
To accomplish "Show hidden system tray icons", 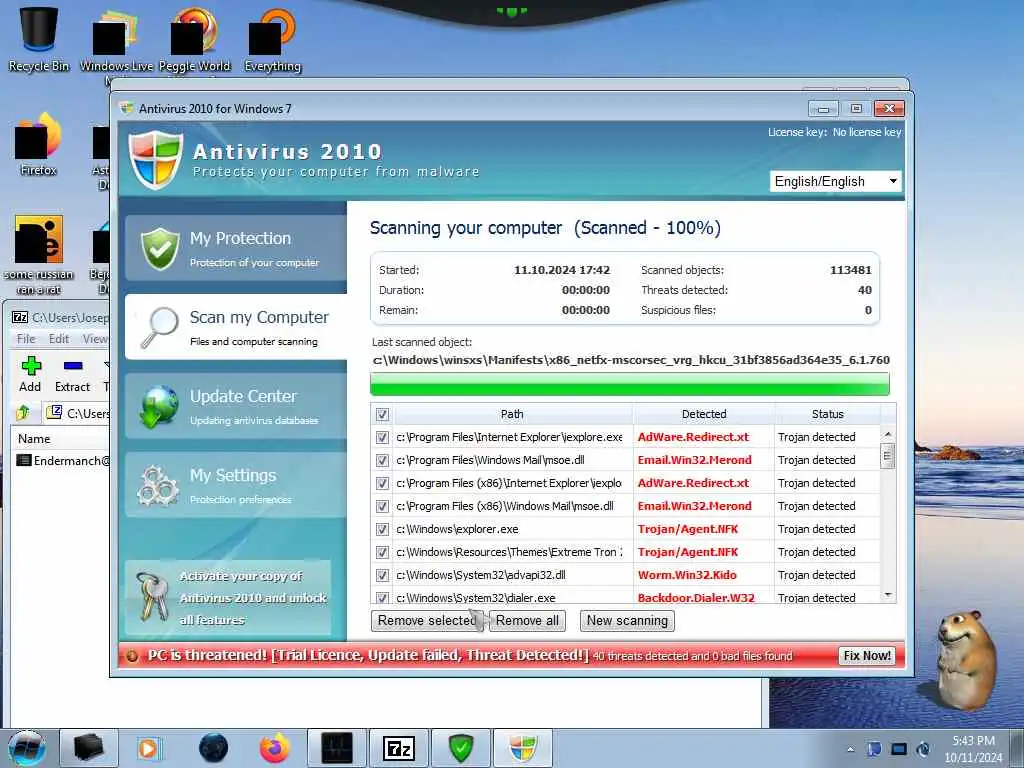I will [x=850, y=750].
